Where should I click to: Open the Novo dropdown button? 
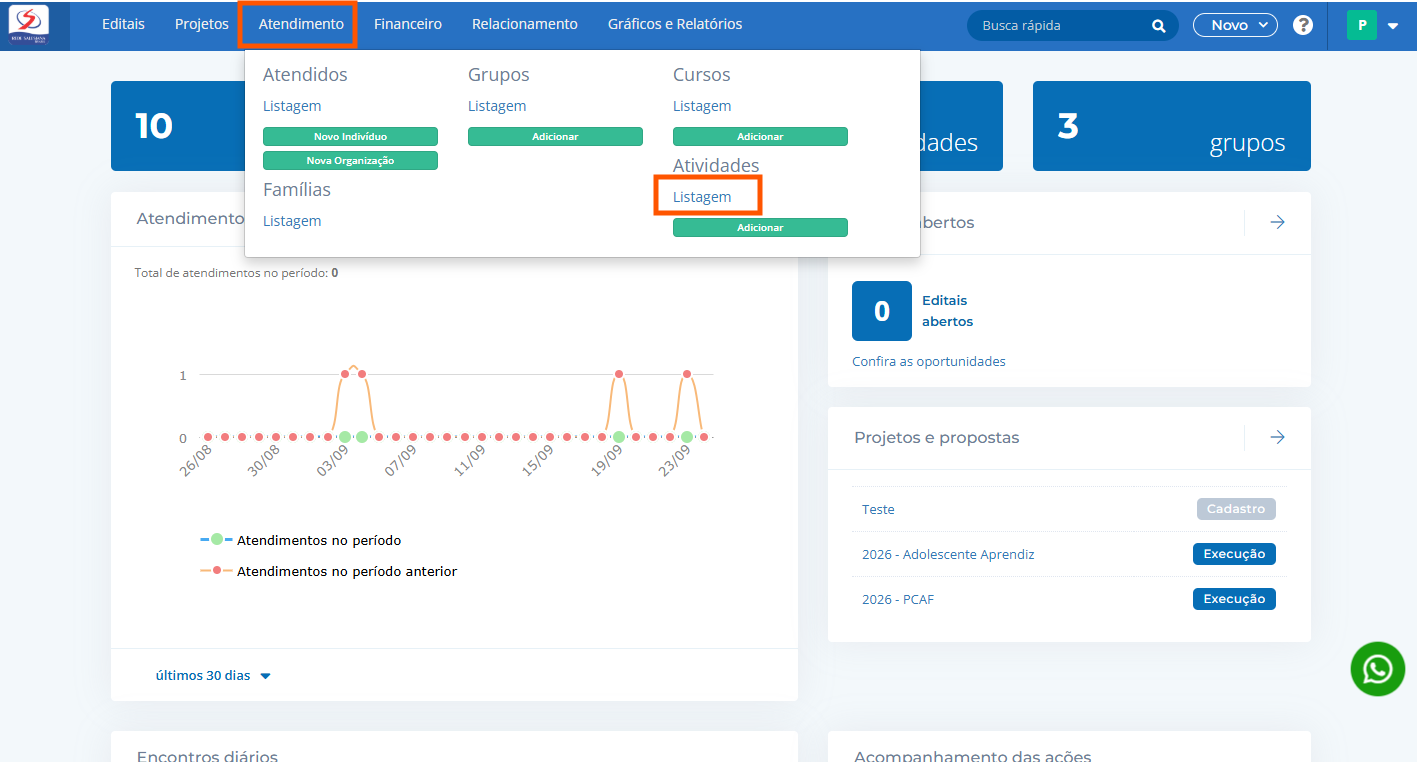click(x=1235, y=25)
